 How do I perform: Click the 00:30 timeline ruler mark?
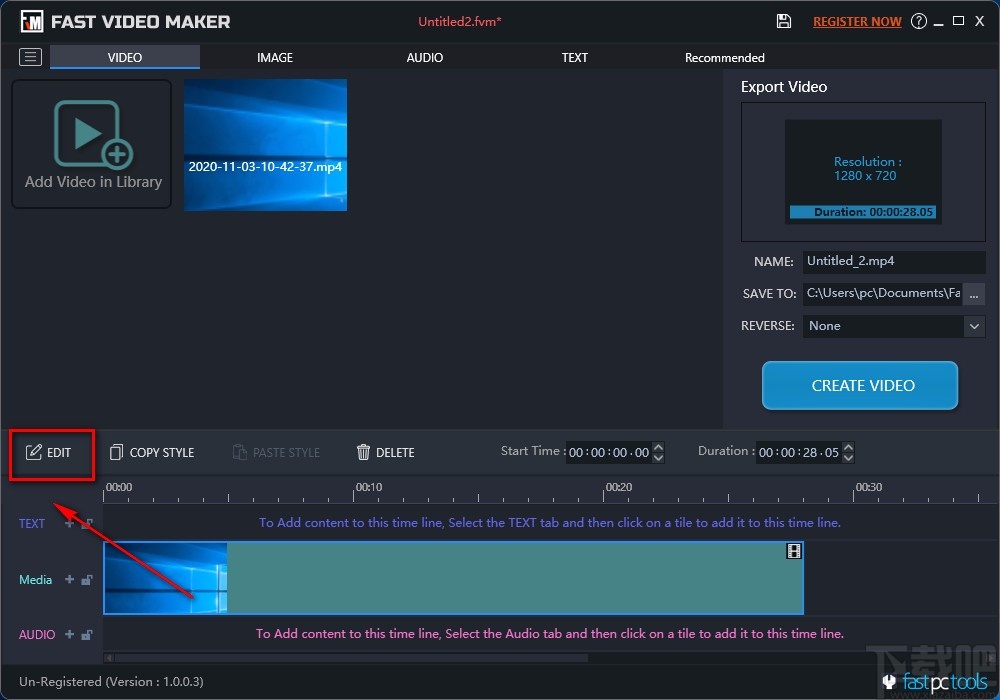(x=869, y=487)
